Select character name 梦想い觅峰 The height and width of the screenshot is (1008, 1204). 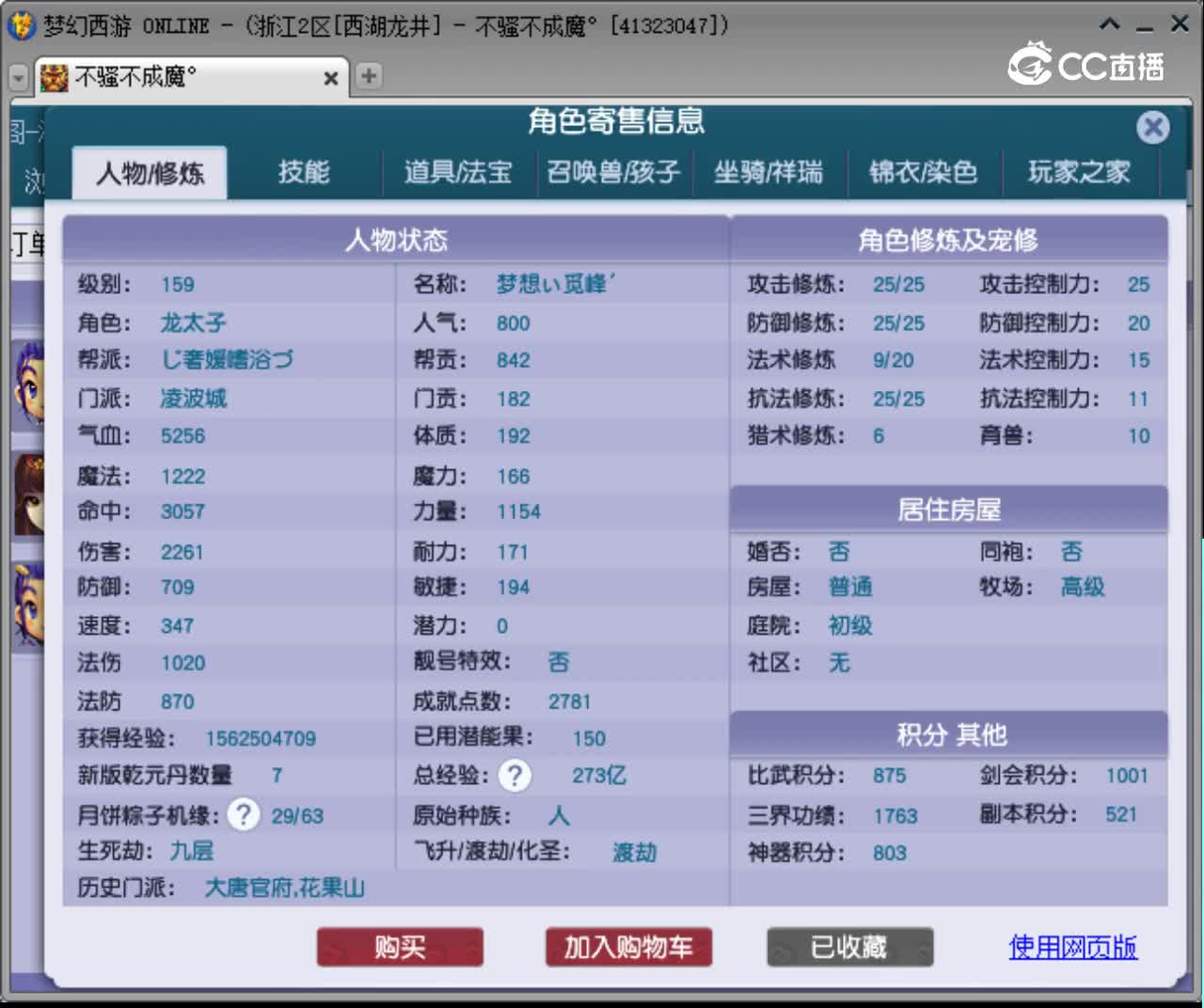point(555,284)
